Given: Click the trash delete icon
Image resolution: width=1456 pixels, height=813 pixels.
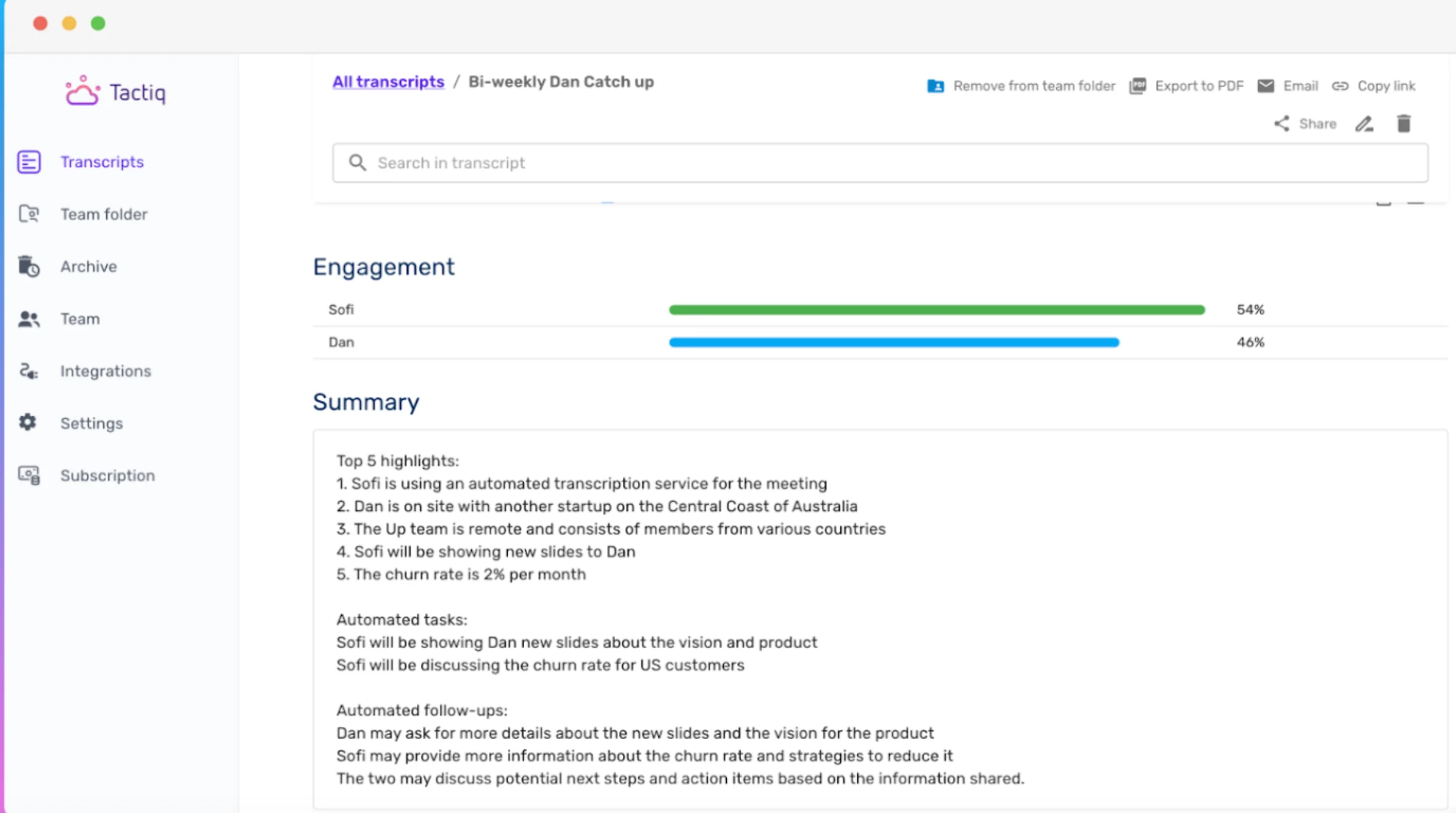Looking at the screenshot, I should (1404, 124).
